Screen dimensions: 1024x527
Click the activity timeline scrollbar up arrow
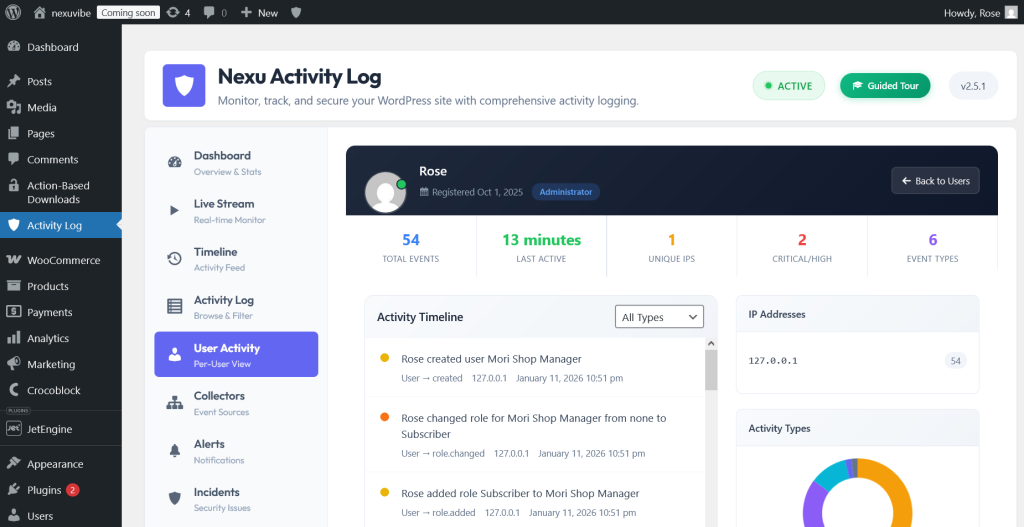coord(711,343)
